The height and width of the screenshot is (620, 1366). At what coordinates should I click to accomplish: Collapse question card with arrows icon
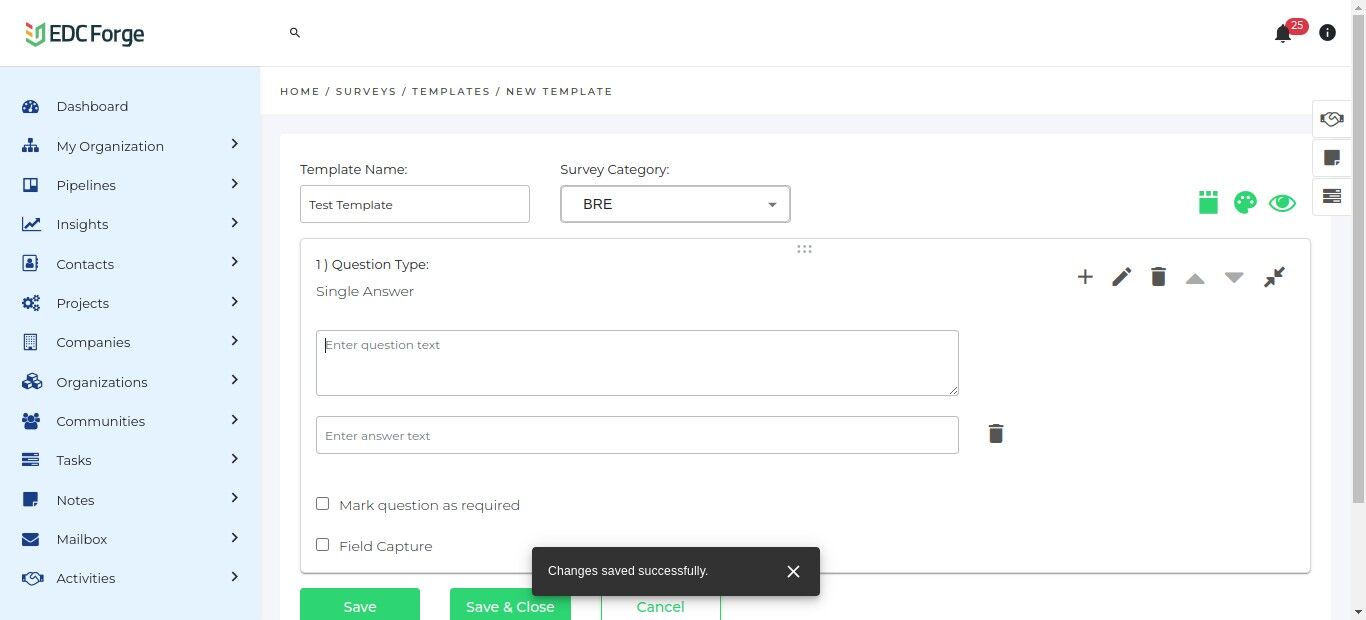(1274, 277)
